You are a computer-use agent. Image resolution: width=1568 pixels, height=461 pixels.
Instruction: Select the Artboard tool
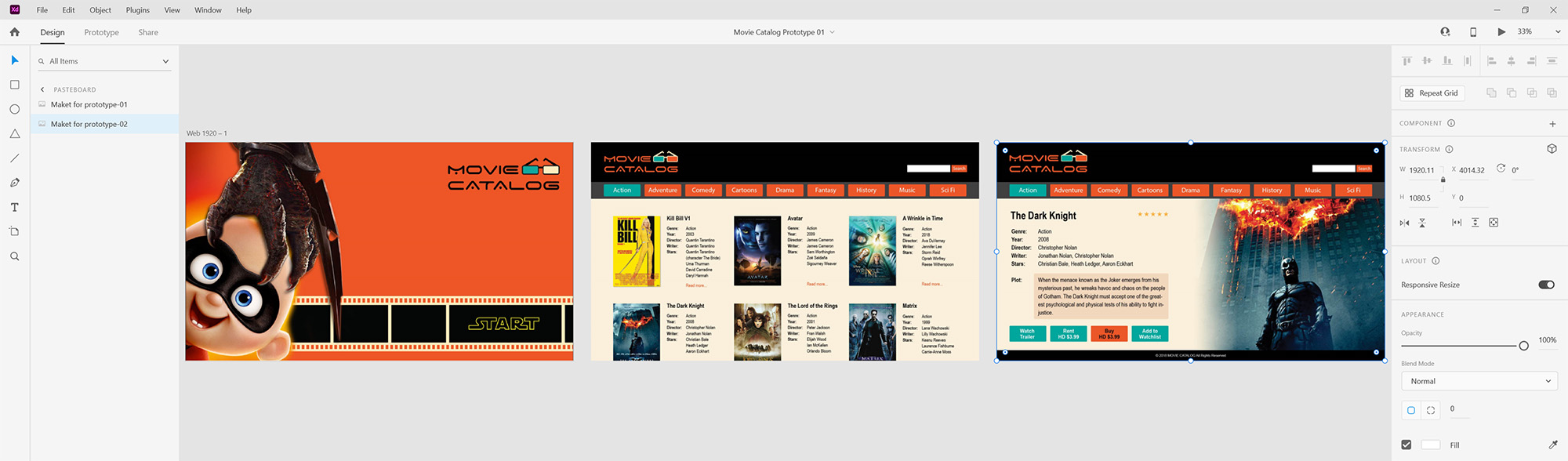14,232
